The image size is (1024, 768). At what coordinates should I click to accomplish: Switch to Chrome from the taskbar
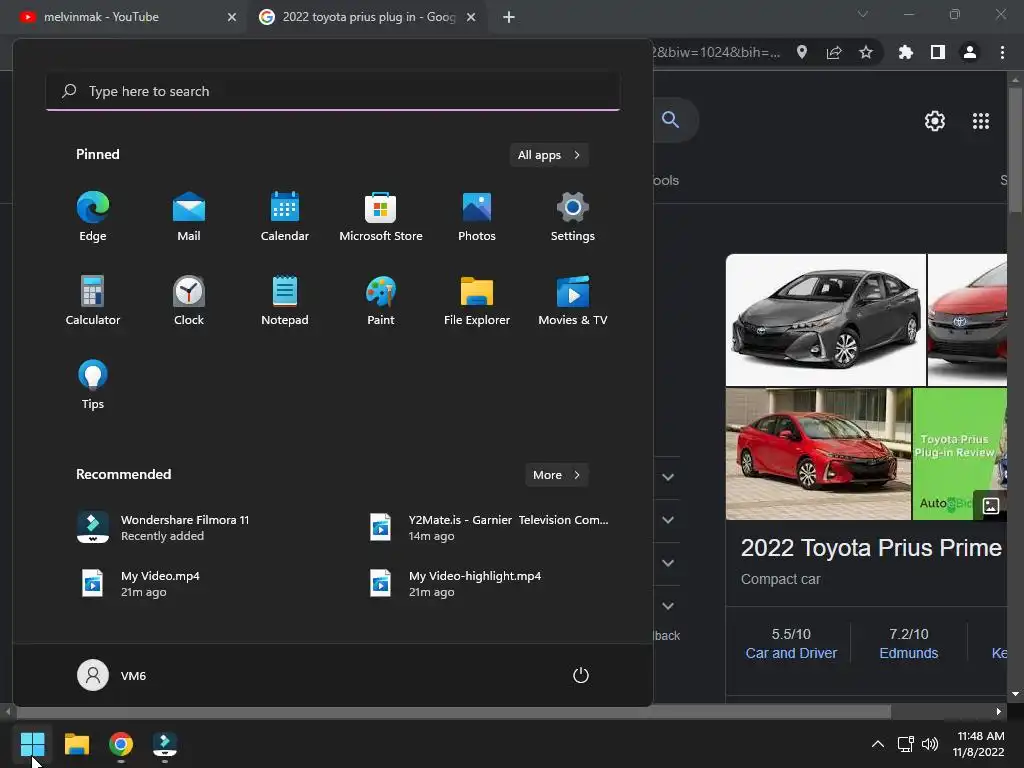(x=121, y=744)
